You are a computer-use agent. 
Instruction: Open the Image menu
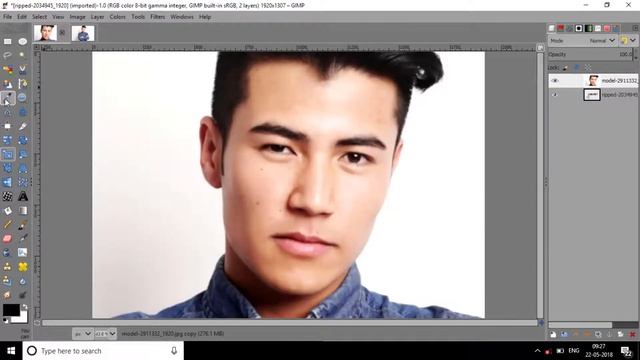point(77,17)
